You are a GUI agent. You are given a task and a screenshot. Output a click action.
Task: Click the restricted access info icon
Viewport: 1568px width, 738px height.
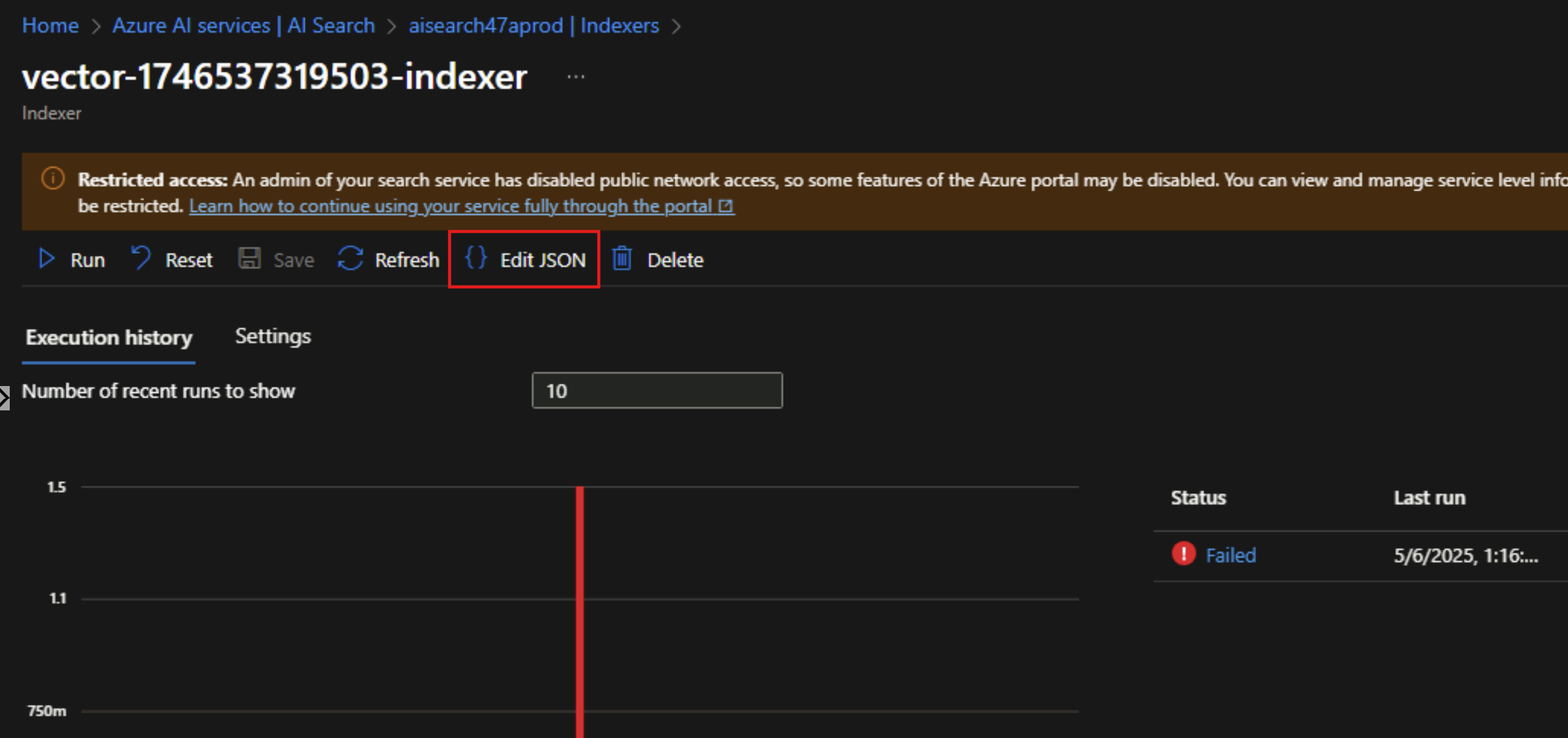click(53, 178)
